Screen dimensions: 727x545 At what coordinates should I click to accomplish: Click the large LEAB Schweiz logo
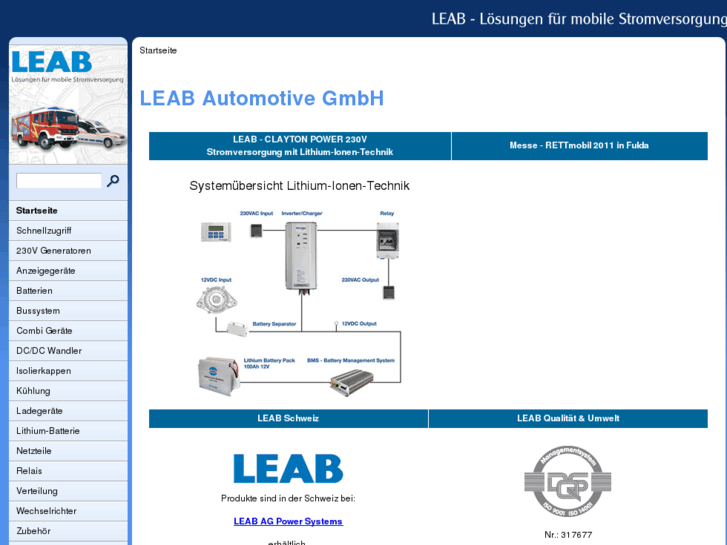point(288,468)
